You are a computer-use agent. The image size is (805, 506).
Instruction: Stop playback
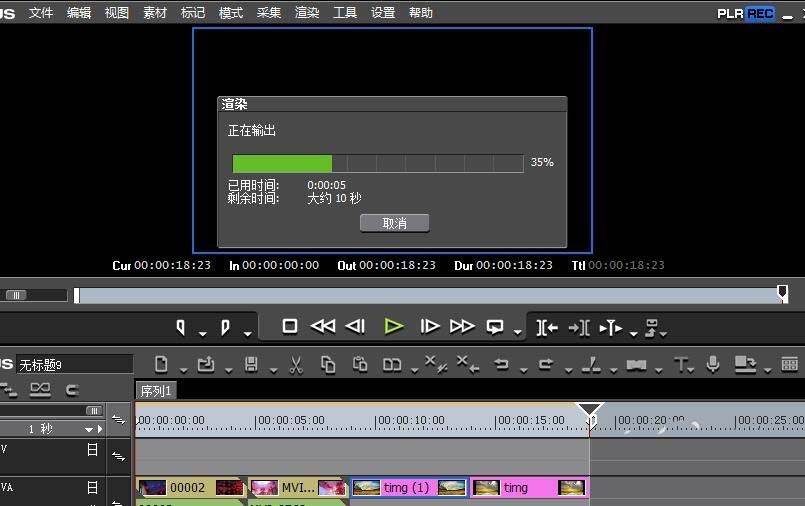tap(290, 326)
